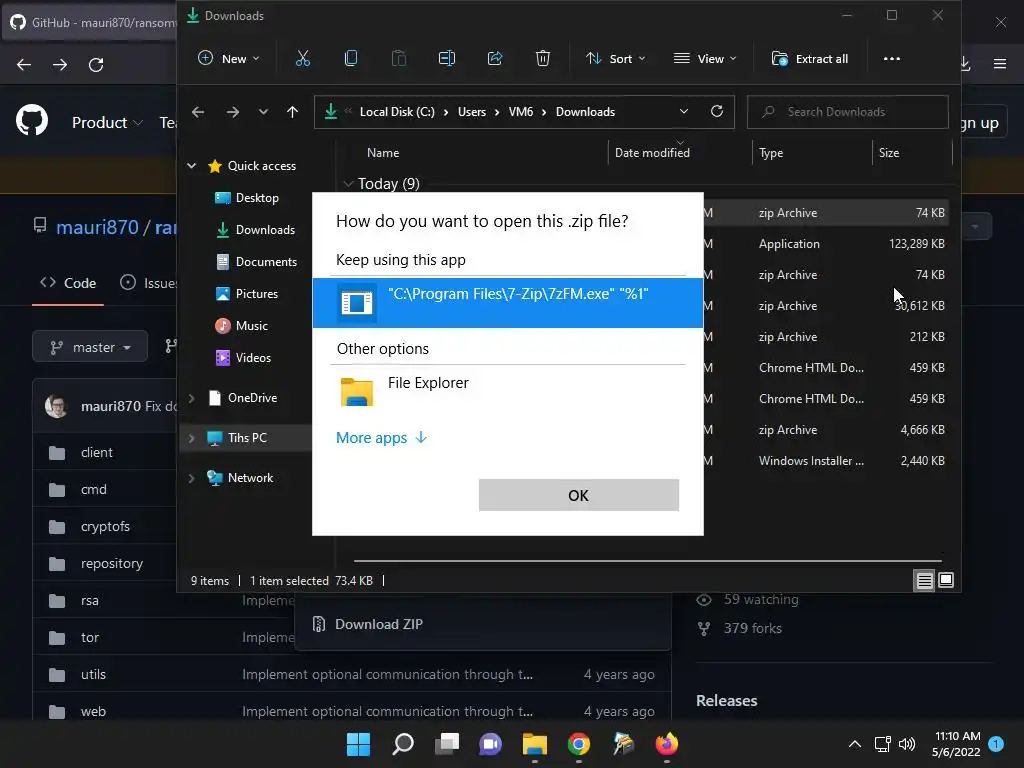Switch to large thumbnails view icon
Viewport: 1024px width, 768px height.
[x=946, y=580]
